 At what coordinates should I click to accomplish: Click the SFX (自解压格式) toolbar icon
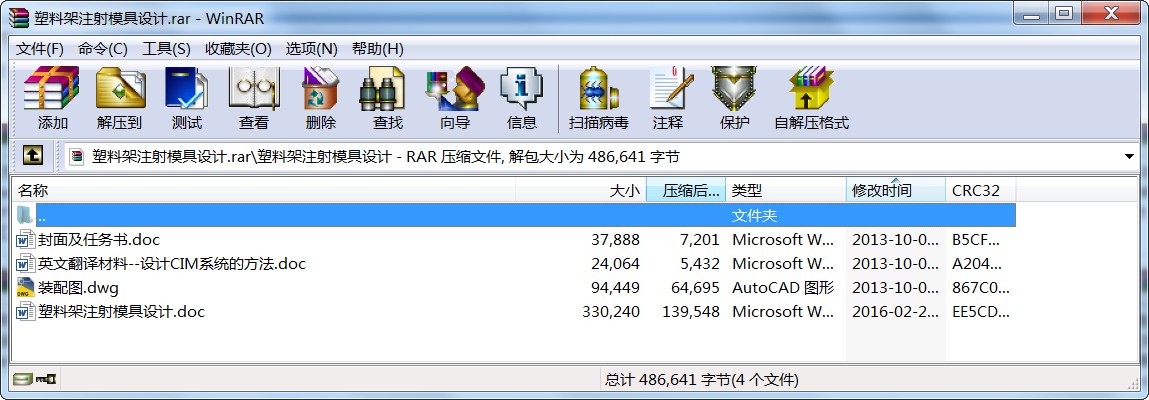point(811,89)
